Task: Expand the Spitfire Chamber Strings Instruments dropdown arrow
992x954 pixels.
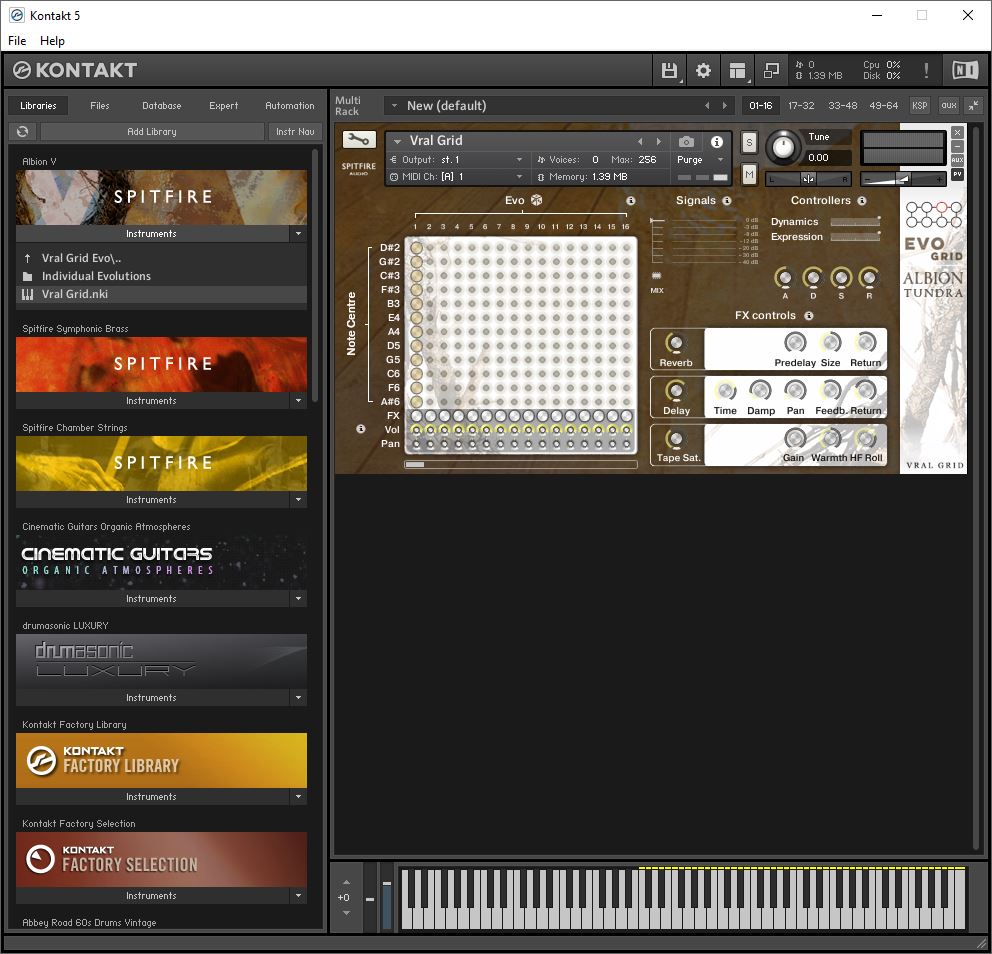Action: coord(299,500)
